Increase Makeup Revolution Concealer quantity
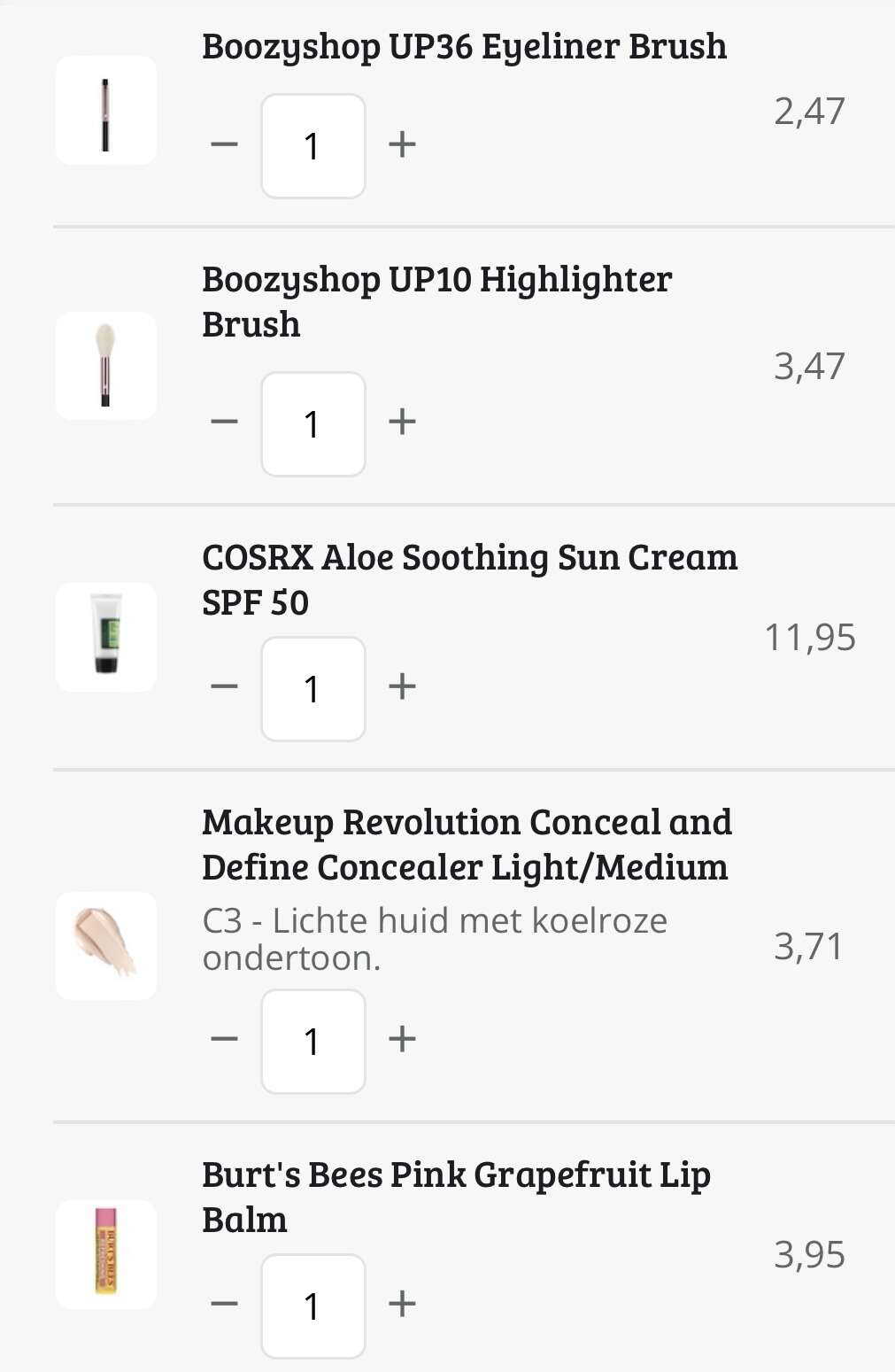 (x=402, y=1039)
